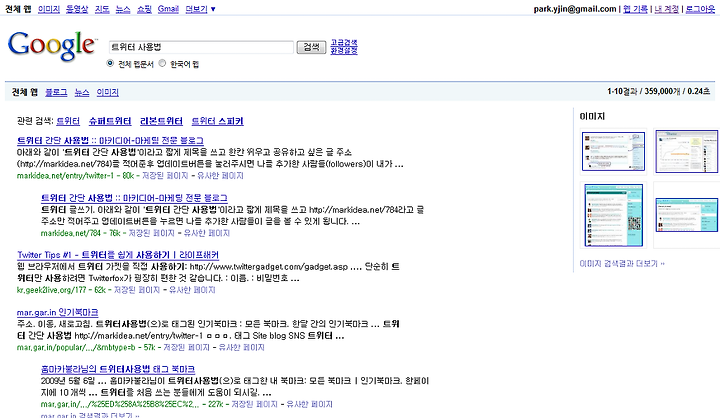Viewport: 720px width, 418px height.
Task: Open the mar.gar.in 인기북마크 result
Action: click(57, 312)
